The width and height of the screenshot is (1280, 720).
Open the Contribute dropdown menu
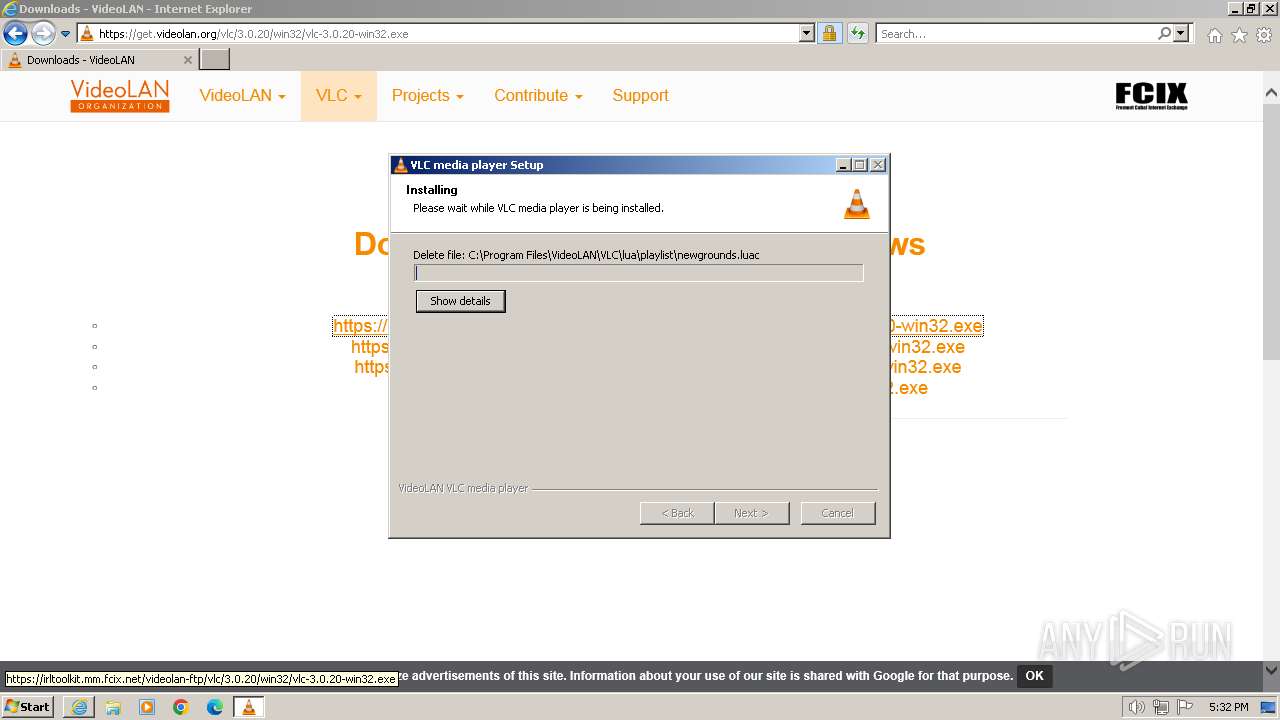point(538,96)
